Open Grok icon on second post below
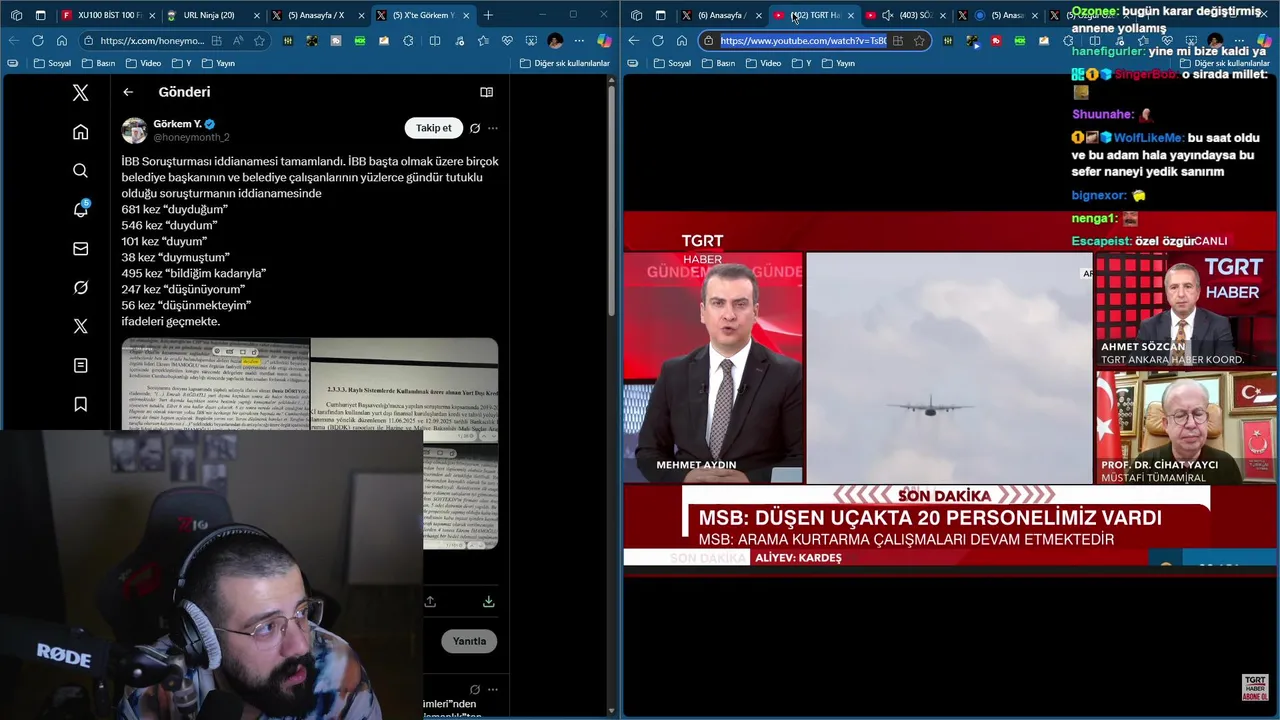 (475, 689)
